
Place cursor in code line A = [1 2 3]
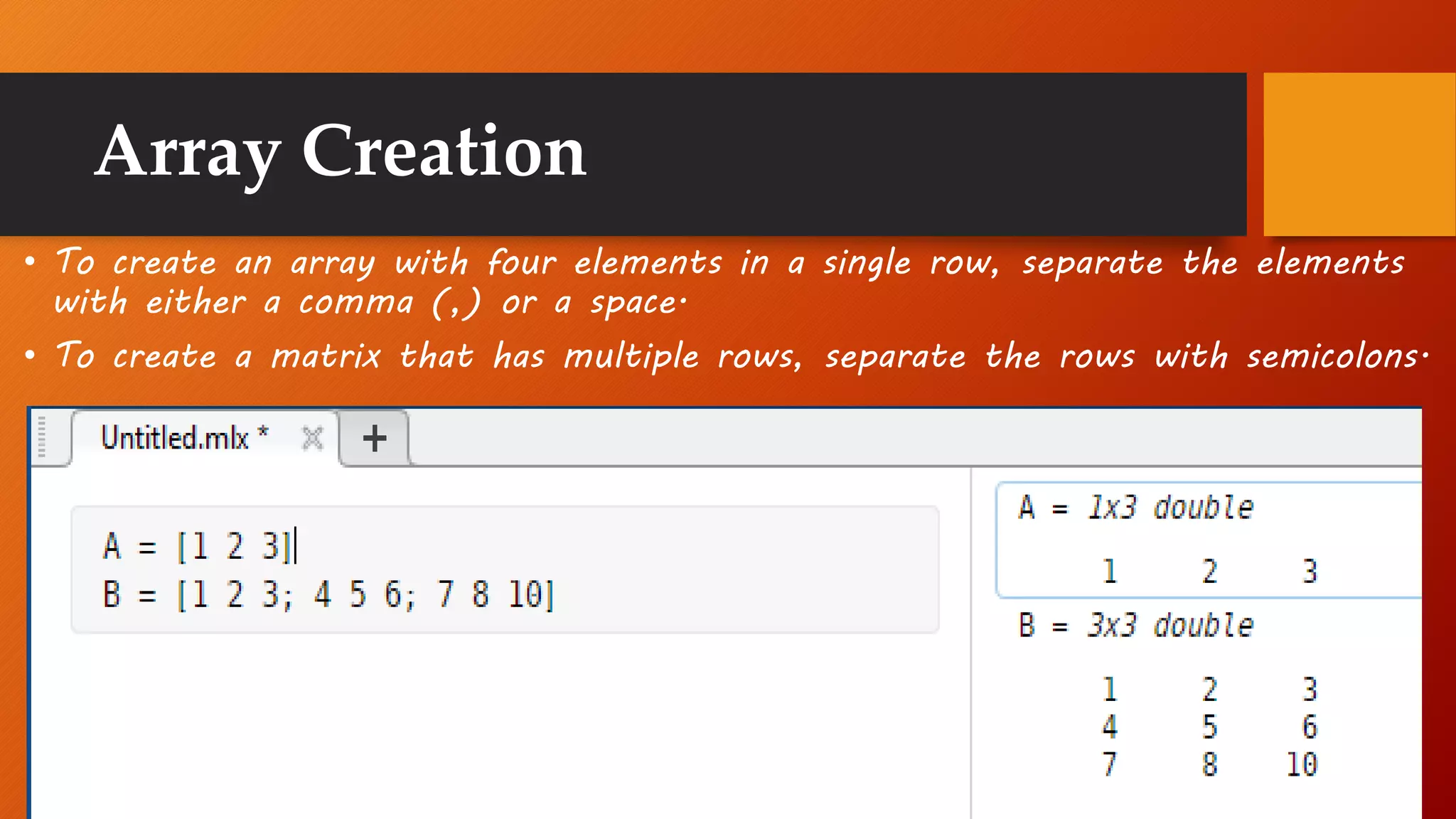pyautogui.click(x=199, y=547)
